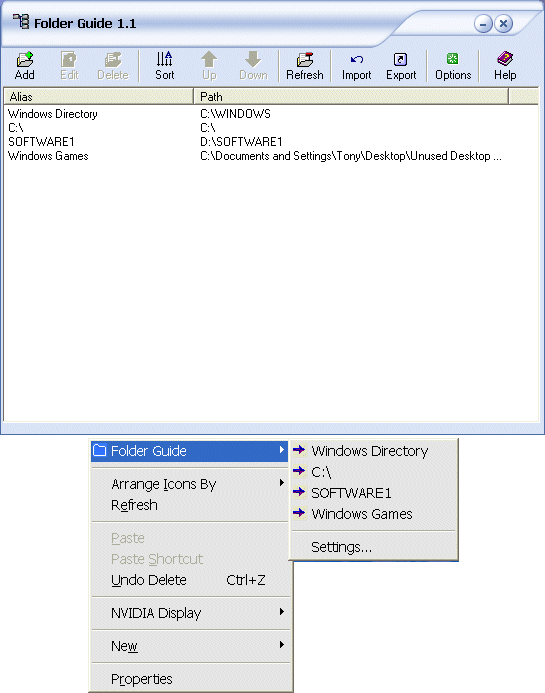This screenshot has width=545, height=693.
Task: Click the Export toolbar icon
Action: [x=401, y=66]
